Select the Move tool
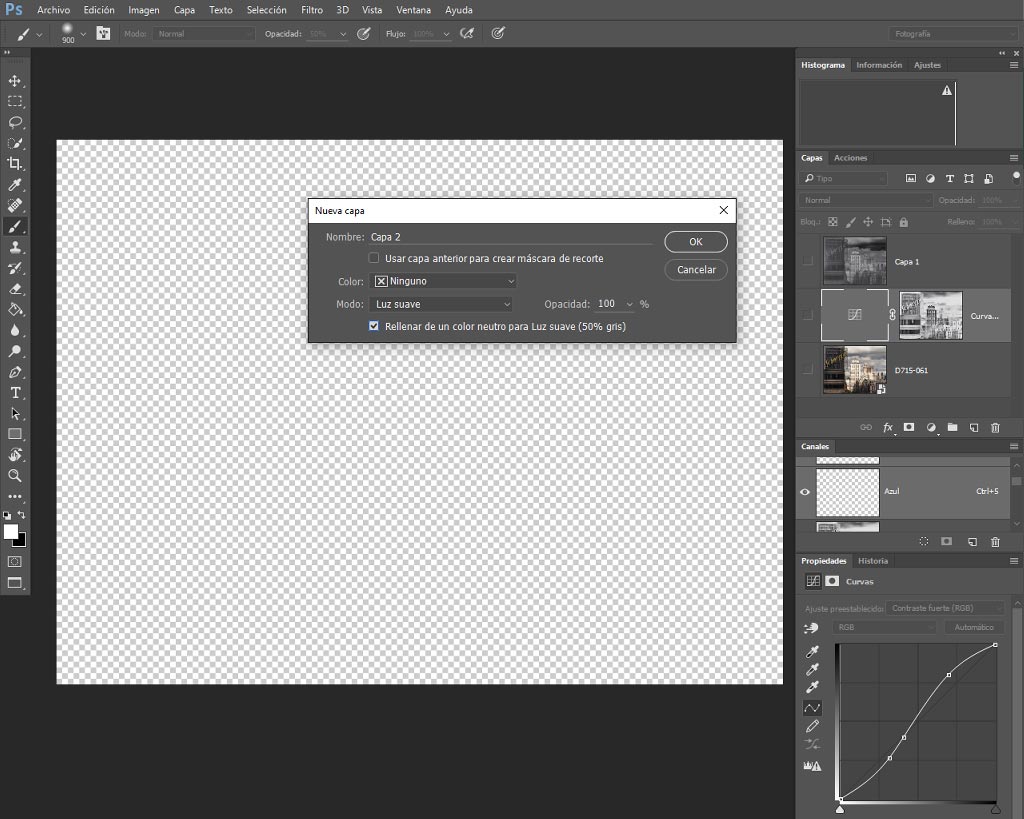Image resolution: width=1024 pixels, height=819 pixels. tap(14, 81)
